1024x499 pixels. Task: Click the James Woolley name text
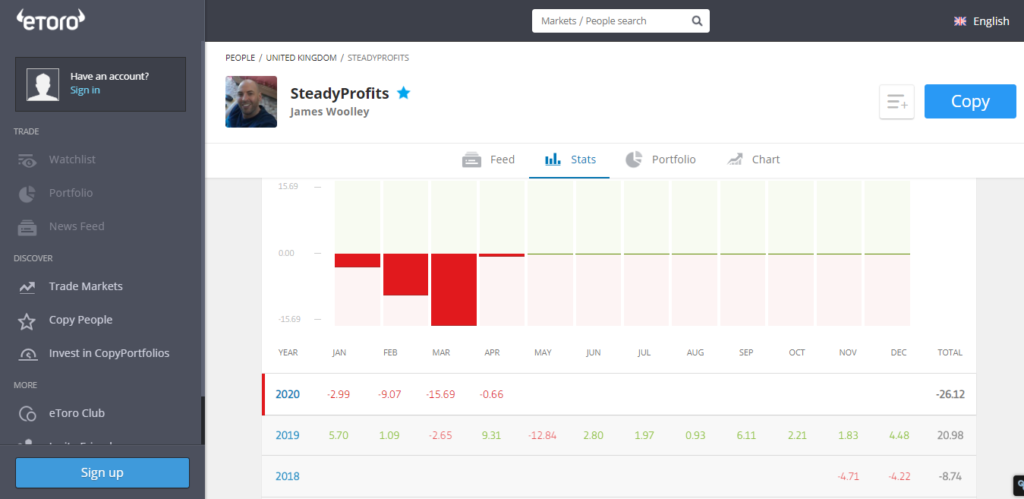coord(330,112)
